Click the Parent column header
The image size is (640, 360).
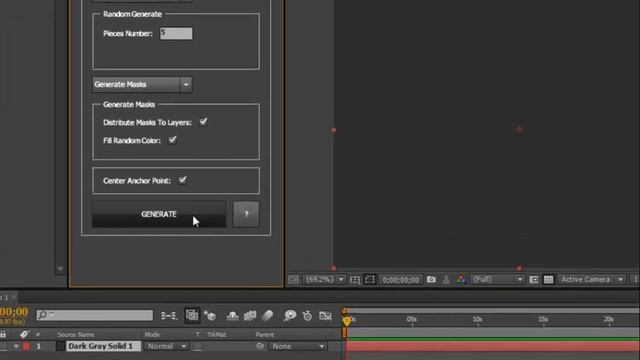264,335
